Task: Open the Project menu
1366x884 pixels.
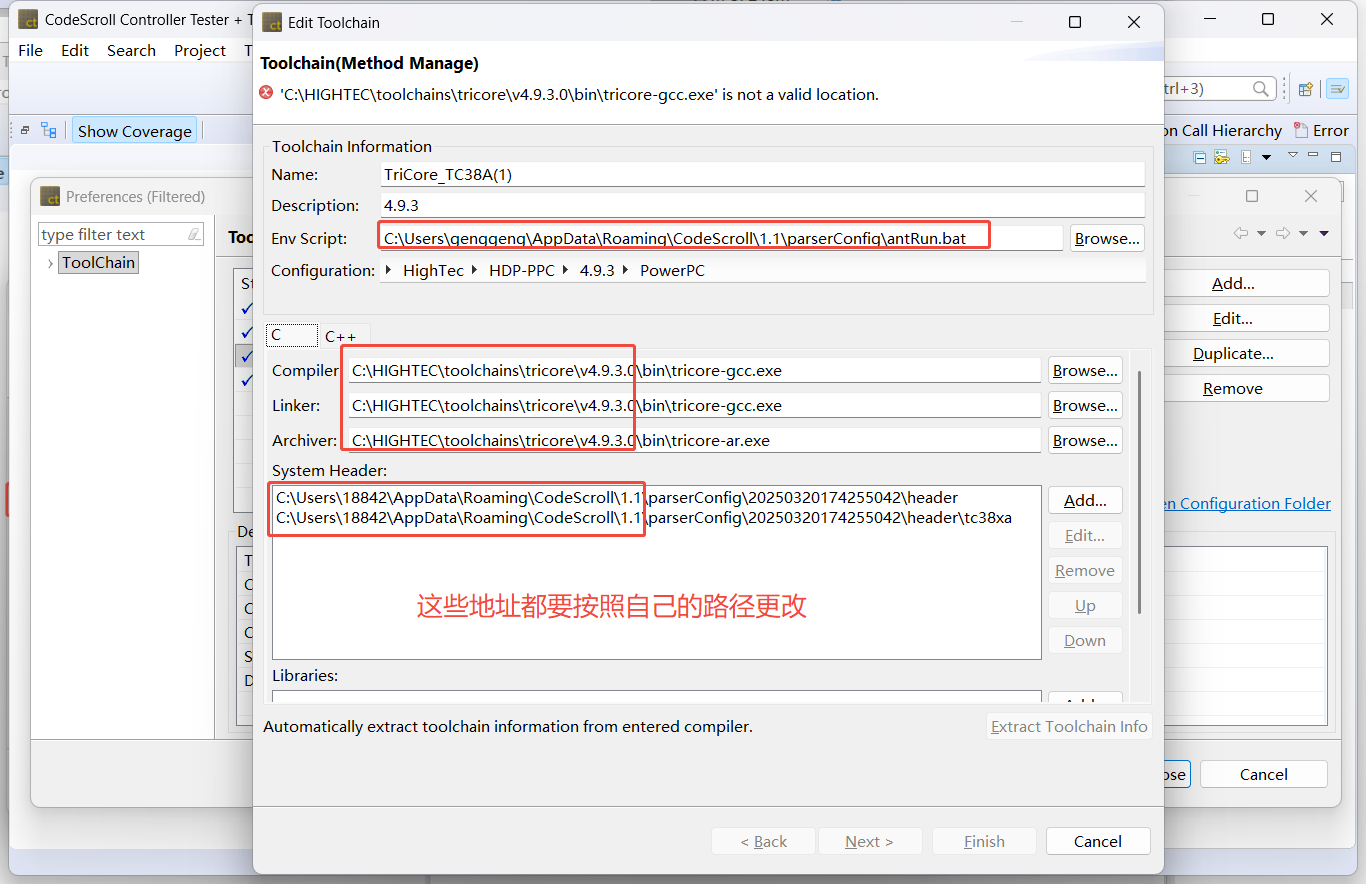Action: coord(199,50)
